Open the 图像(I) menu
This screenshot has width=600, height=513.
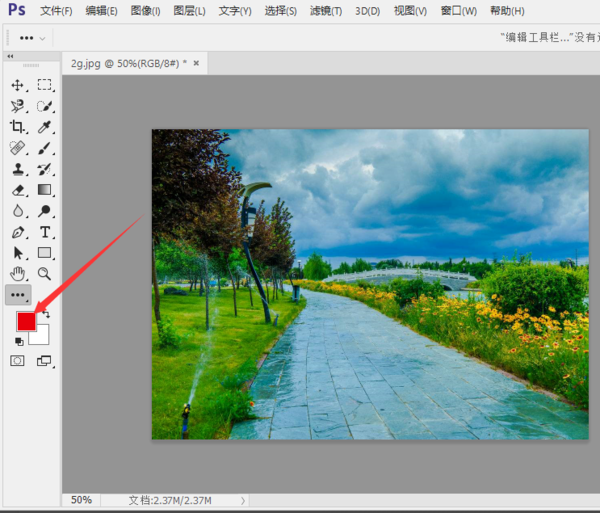[x=145, y=11]
